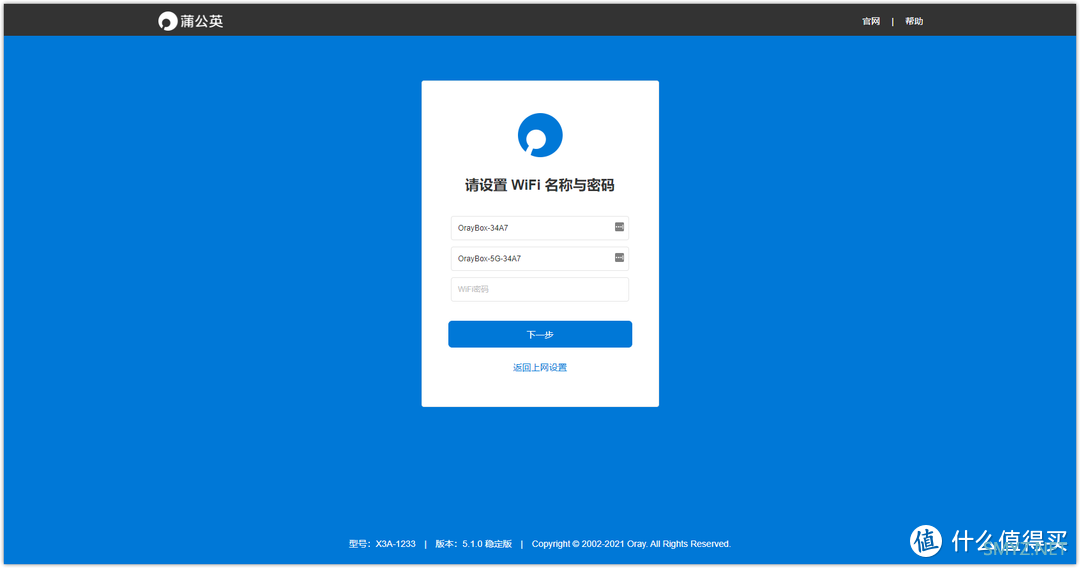Click the 蒲公英 logo in header
Viewport: 1080px width, 568px height.
click(191, 21)
